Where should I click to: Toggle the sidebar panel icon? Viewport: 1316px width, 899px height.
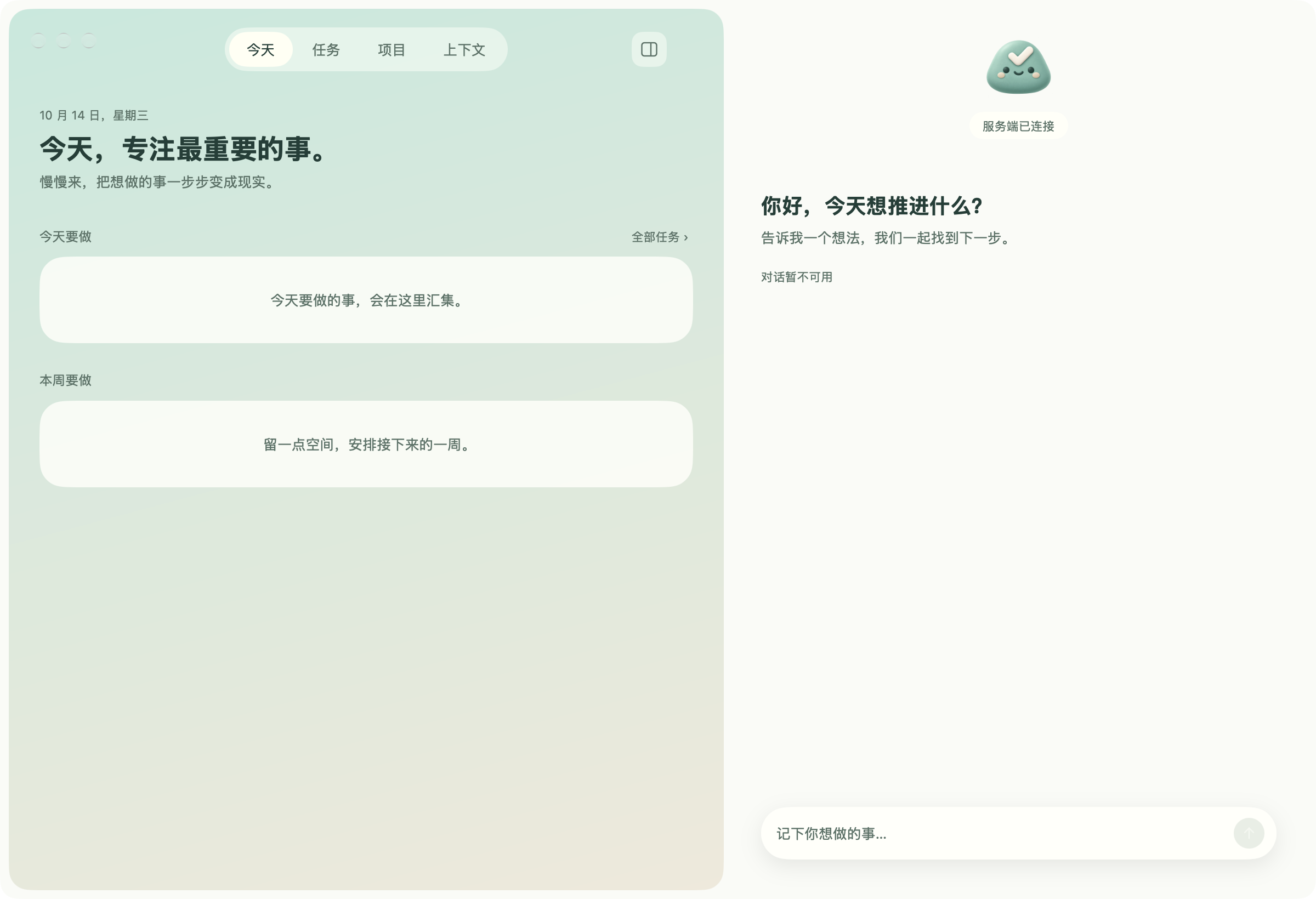649,49
